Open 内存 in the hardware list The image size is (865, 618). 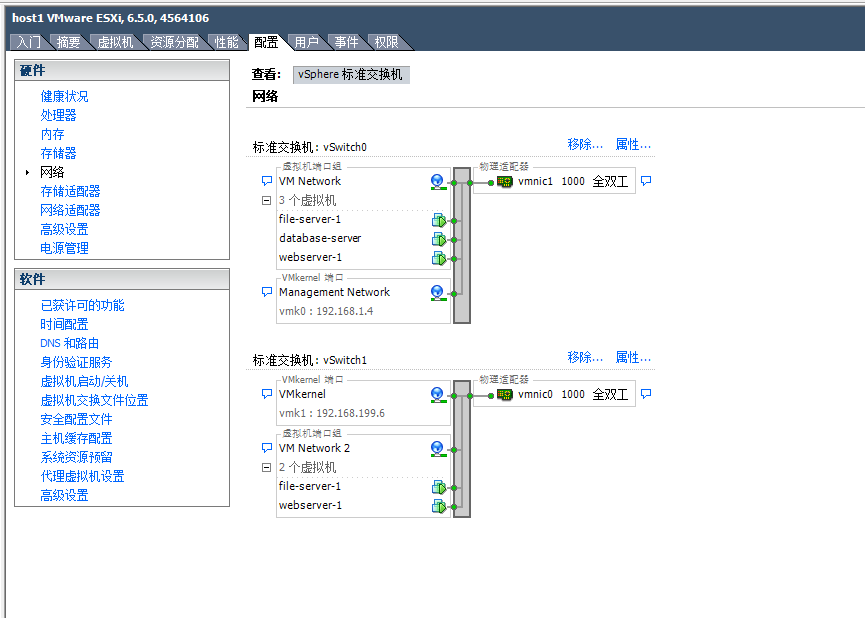52,134
